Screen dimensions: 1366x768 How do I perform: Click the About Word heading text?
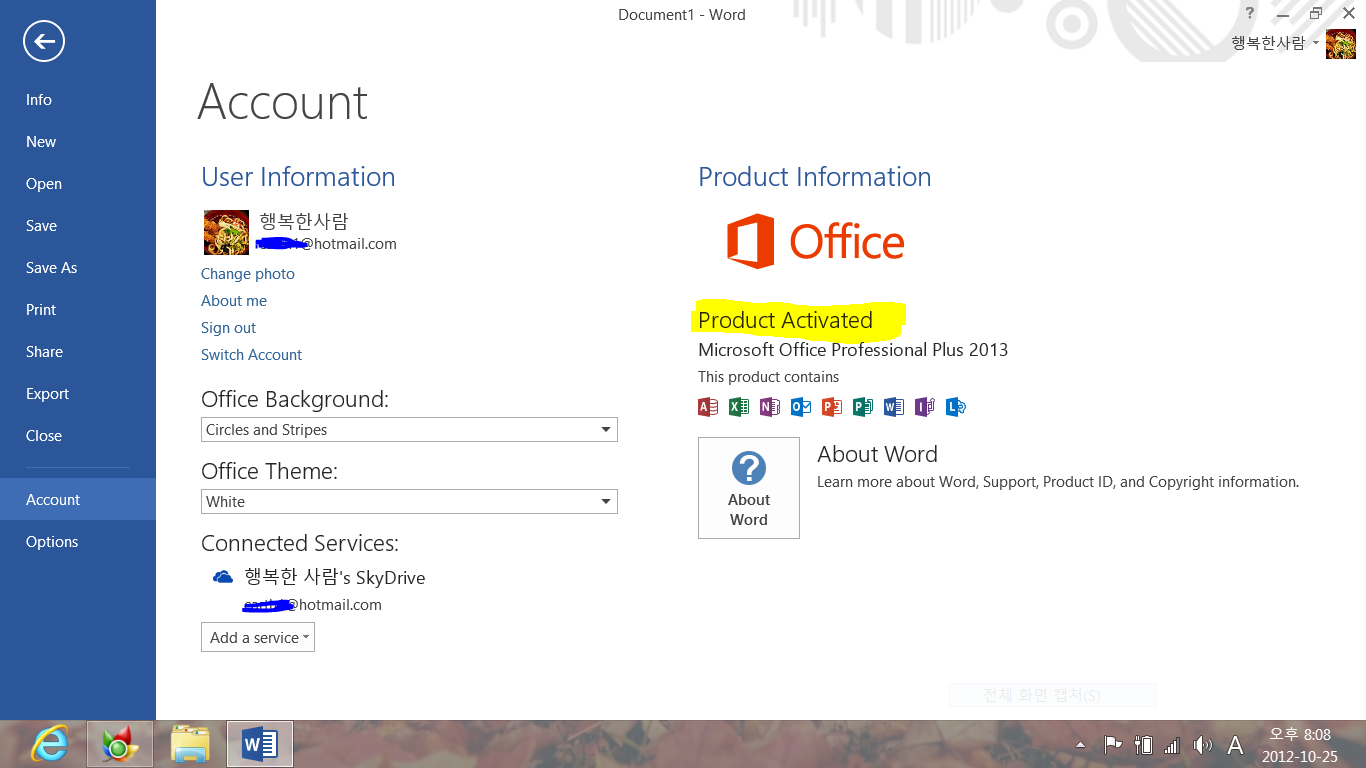(877, 454)
